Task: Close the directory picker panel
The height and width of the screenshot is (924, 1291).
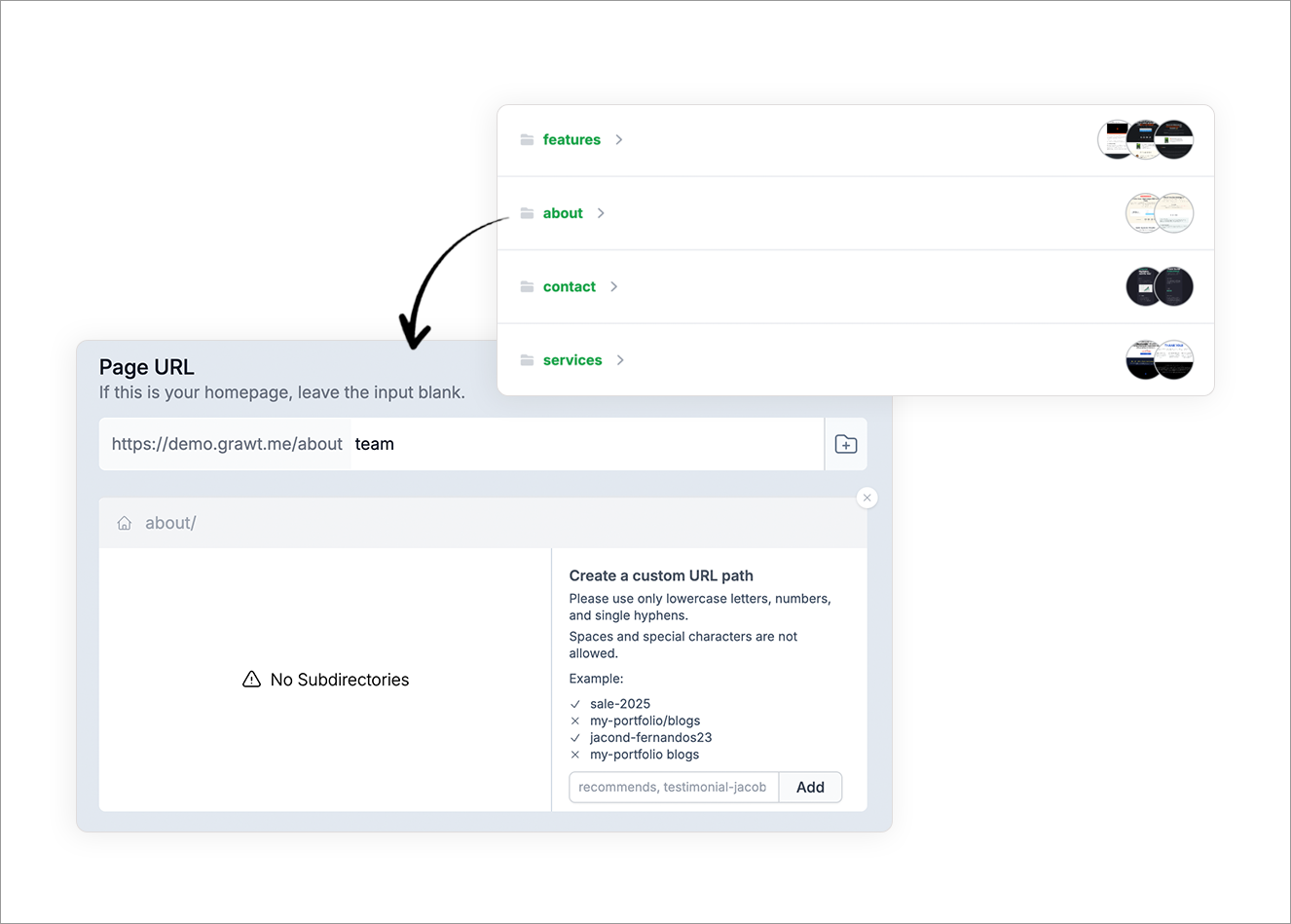Action: coord(867,498)
